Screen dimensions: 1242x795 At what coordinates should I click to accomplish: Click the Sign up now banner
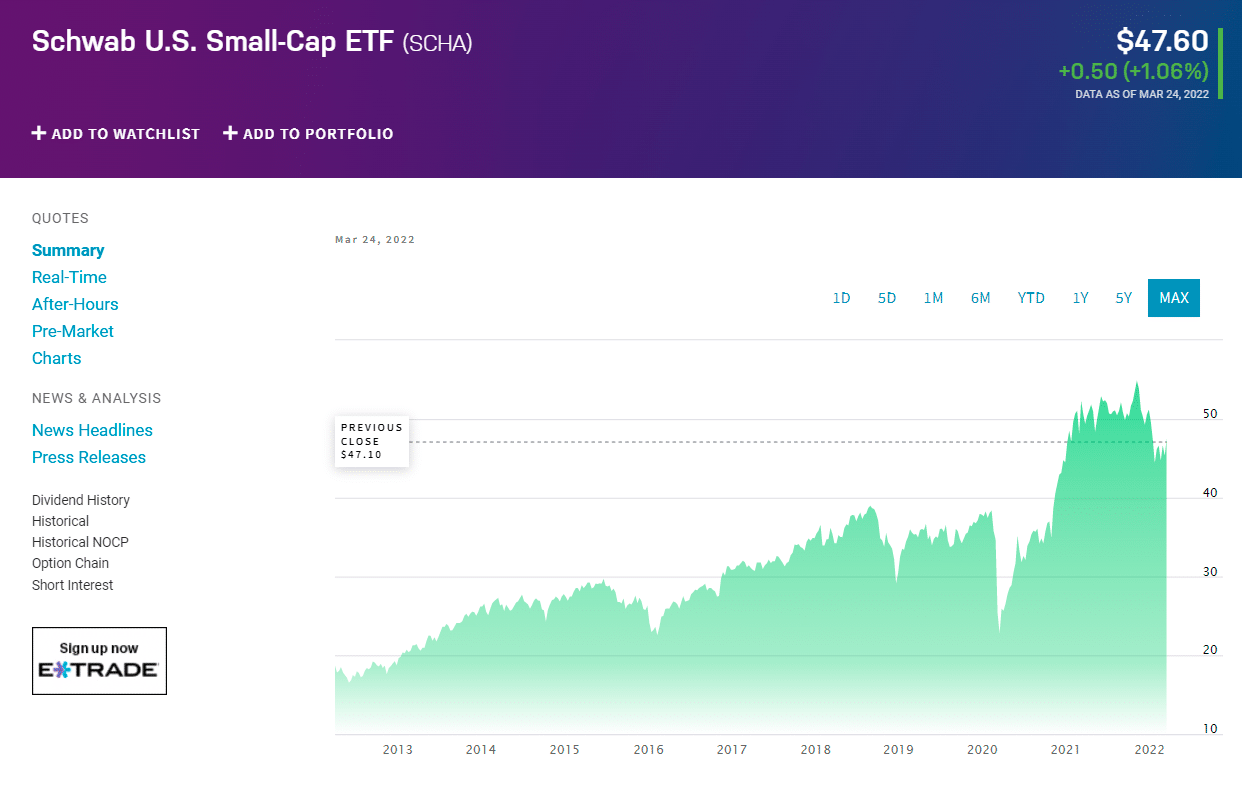click(98, 648)
